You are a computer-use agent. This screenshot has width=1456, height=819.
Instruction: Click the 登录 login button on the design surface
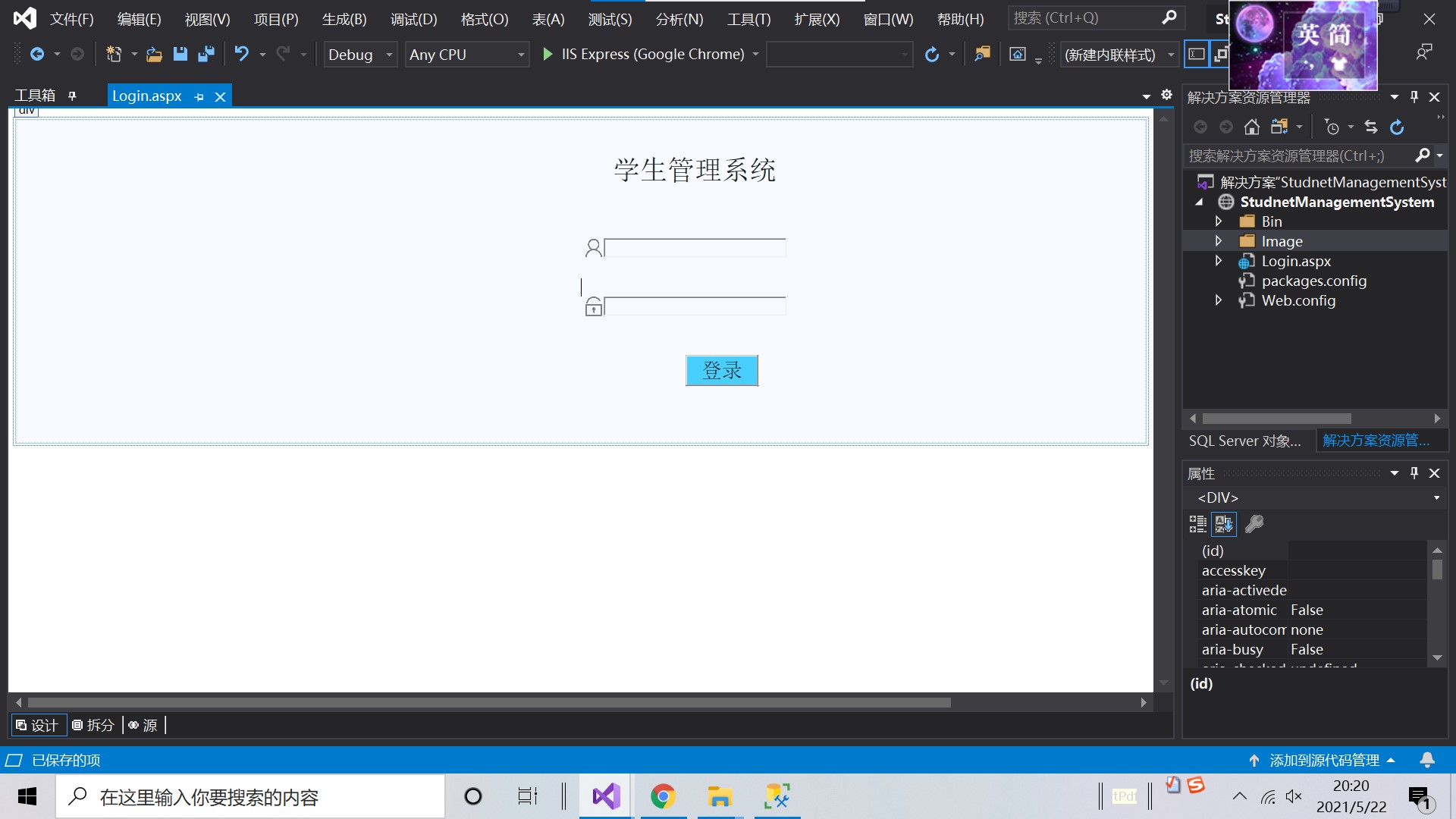(722, 371)
